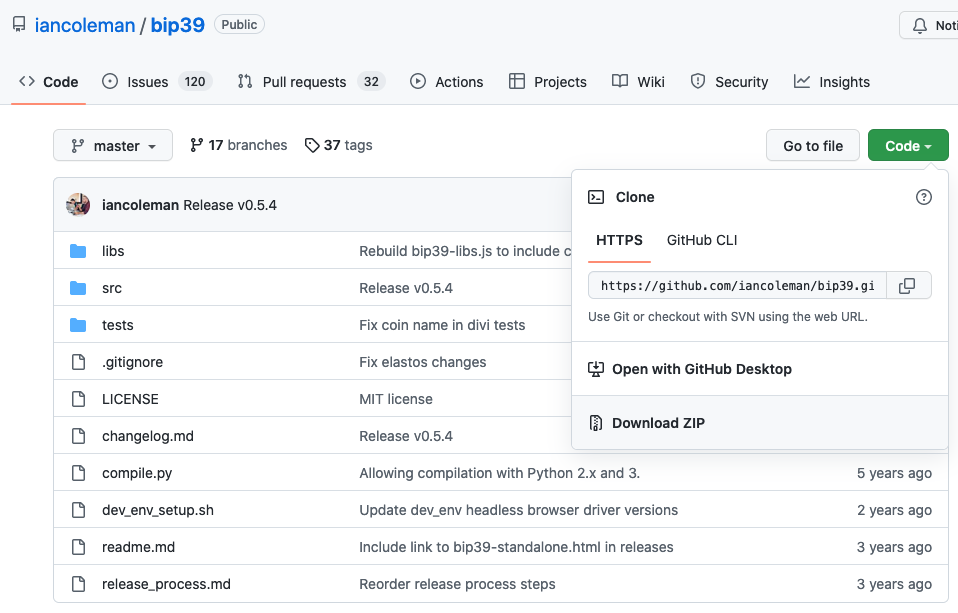
Task: Click the Go to file button
Action: (813, 145)
